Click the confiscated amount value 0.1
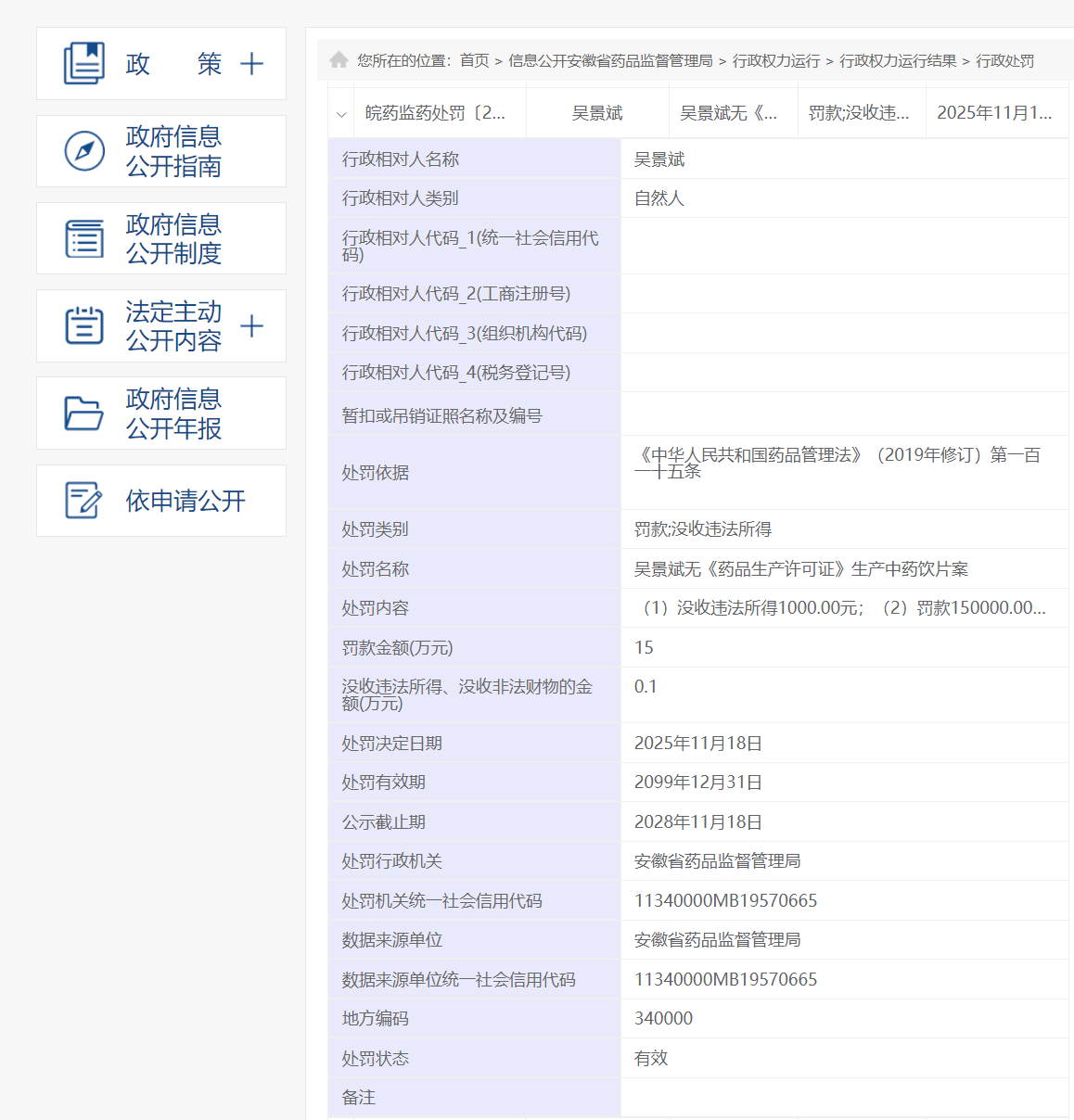 point(646,687)
